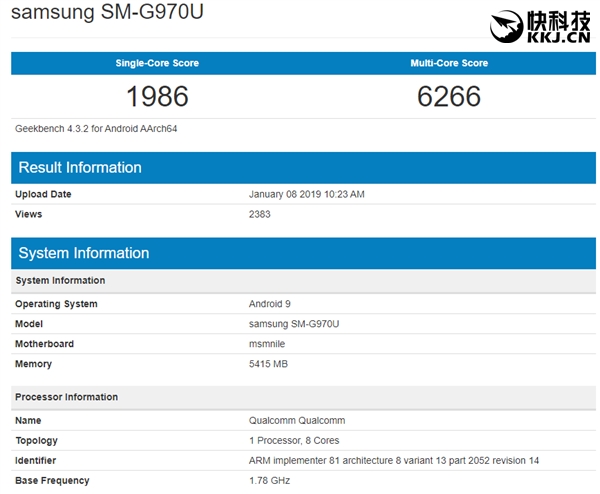Click the Operating System label
Image resolution: width=600 pixels, height=494 pixels.
56,304
